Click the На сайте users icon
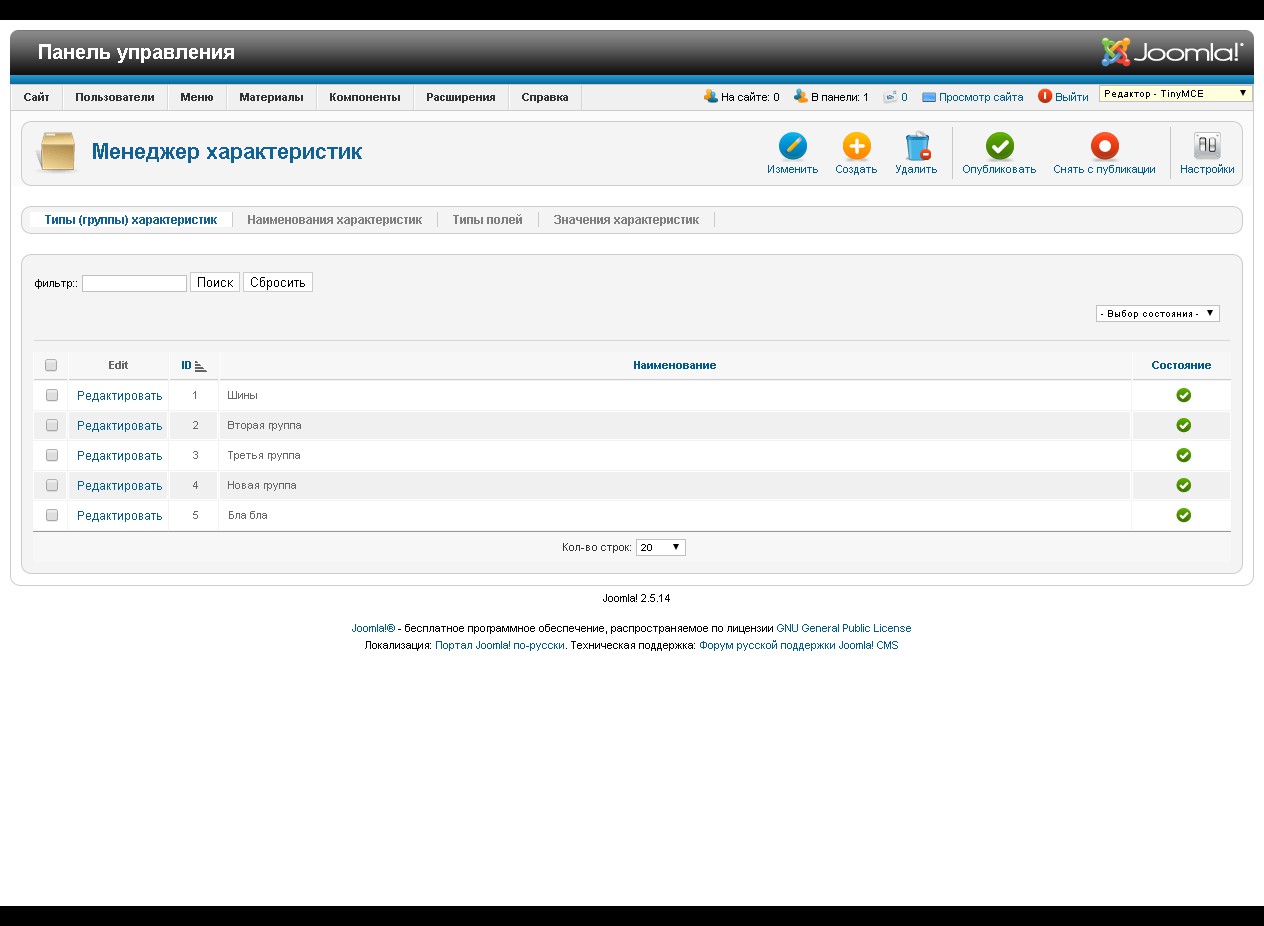The height and width of the screenshot is (926, 1264). pyautogui.click(x=710, y=96)
